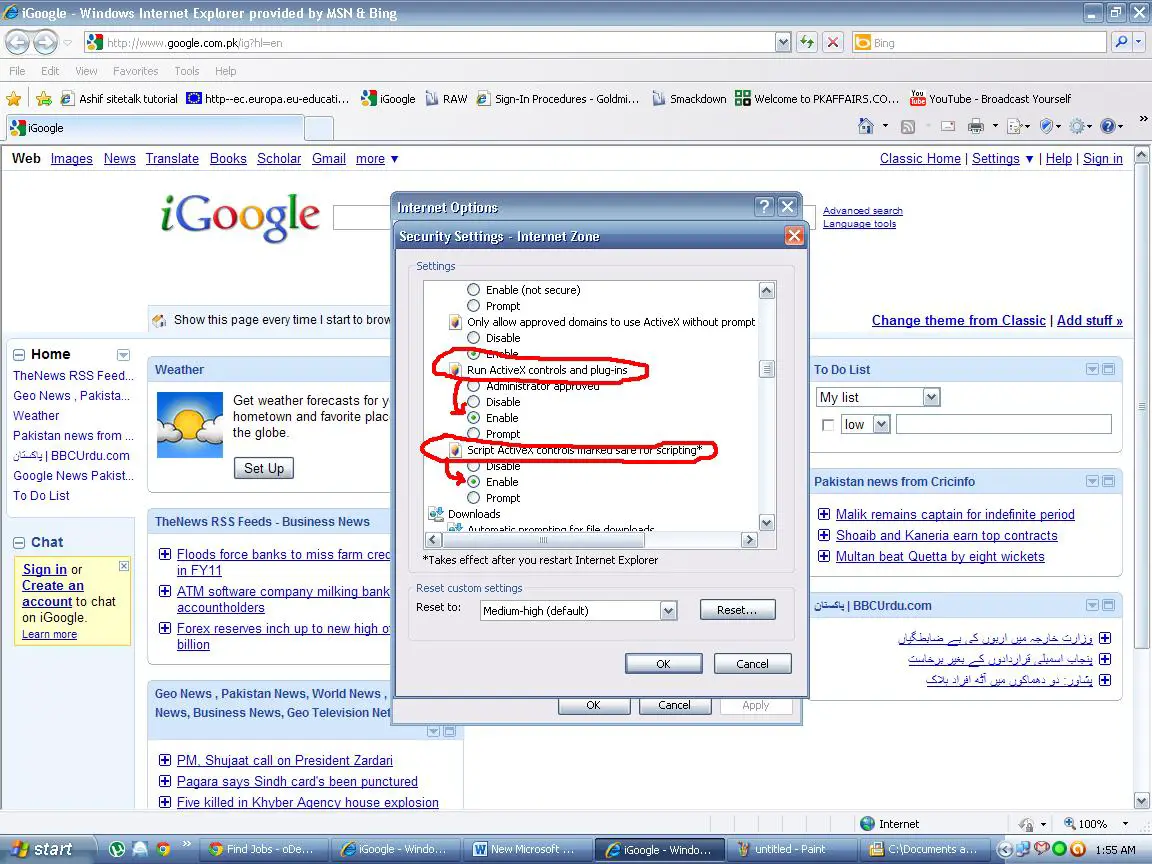Open the Home tab dropdown arrow in sidebar
This screenshot has height=864, width=1152.
(123, 355)
